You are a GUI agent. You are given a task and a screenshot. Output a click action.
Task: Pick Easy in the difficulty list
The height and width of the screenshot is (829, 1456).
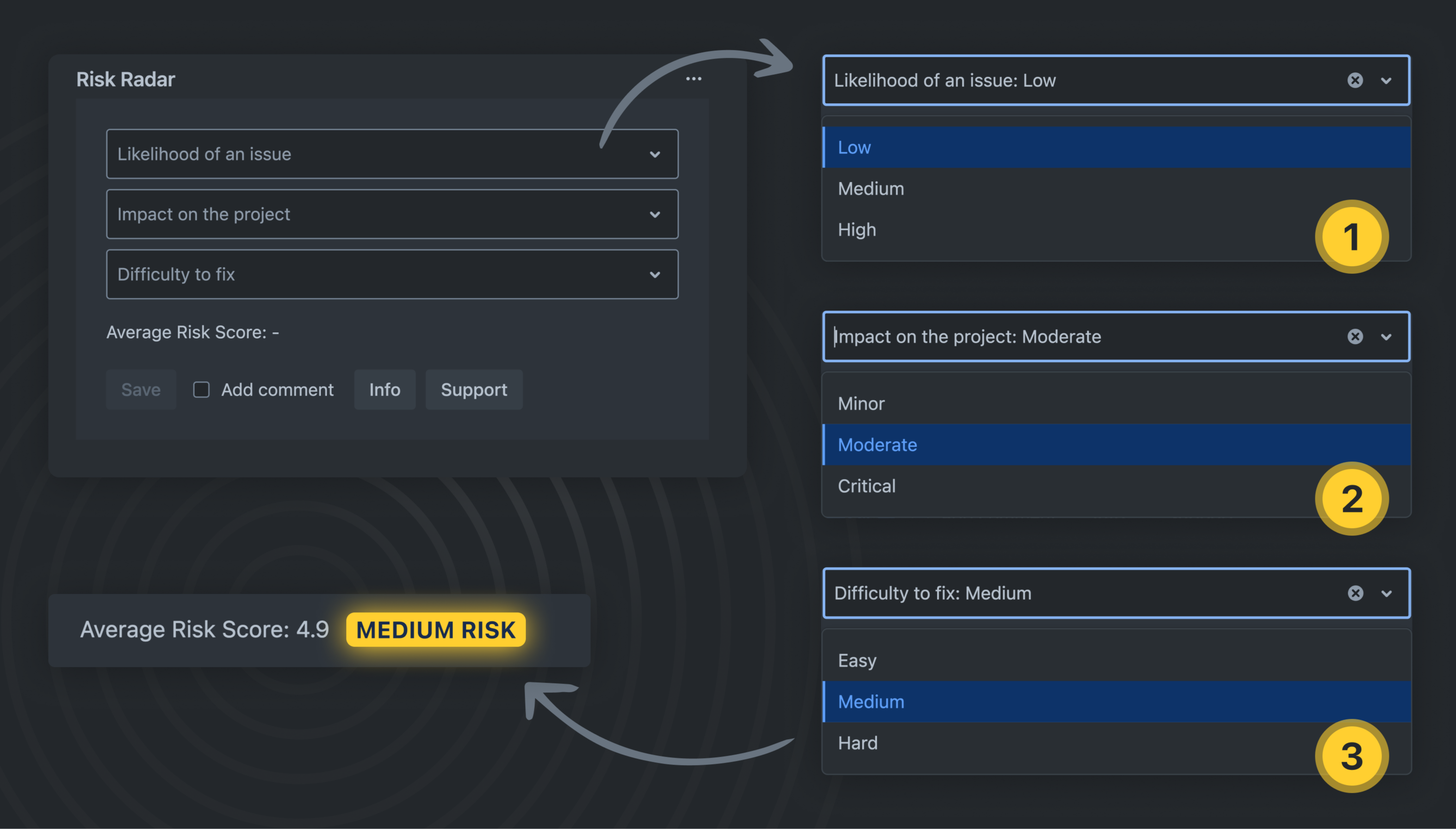857,661
